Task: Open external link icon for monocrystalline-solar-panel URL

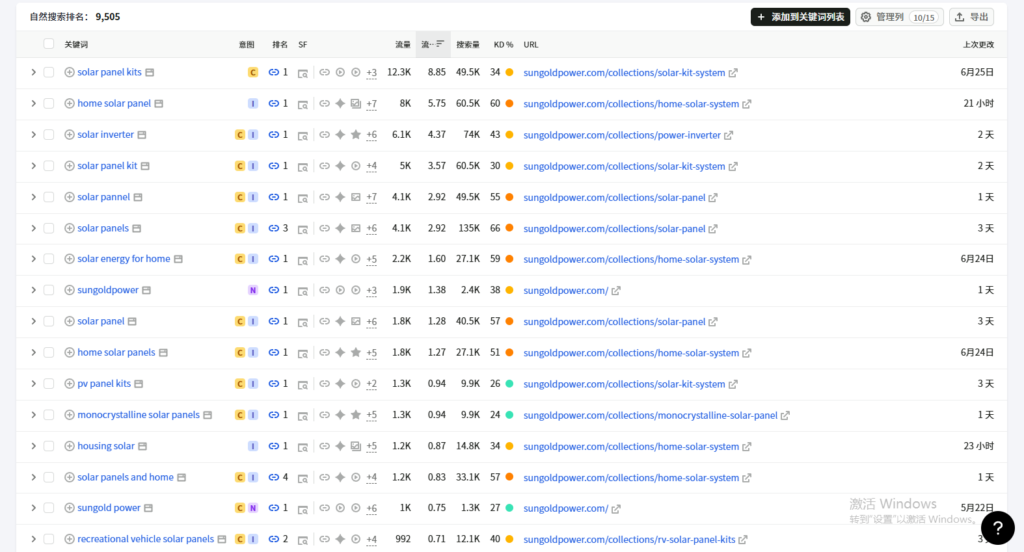Action: pyautogui.click(x=785, y=415)
